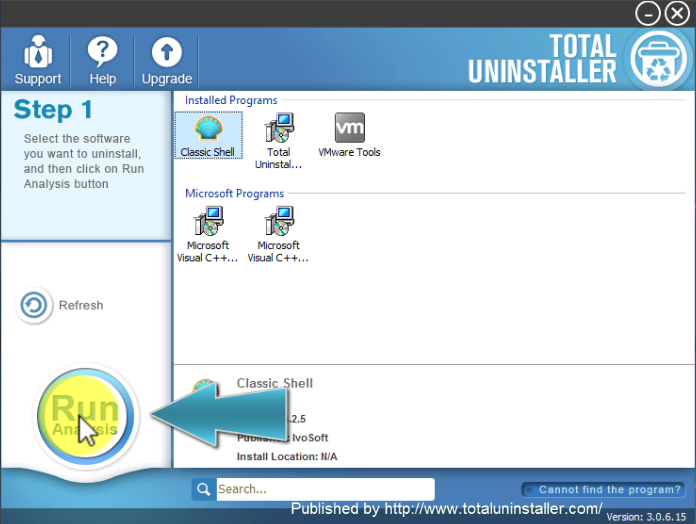Click the Microsoft Programs section header
The width and height of the screenshot is (696, 524).
234,193
